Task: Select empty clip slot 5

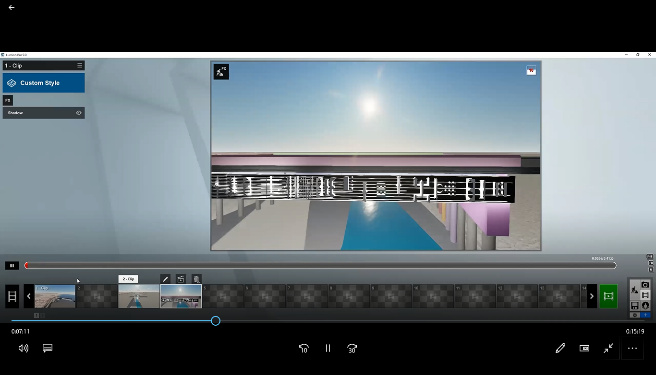Action: coord(223,296)
